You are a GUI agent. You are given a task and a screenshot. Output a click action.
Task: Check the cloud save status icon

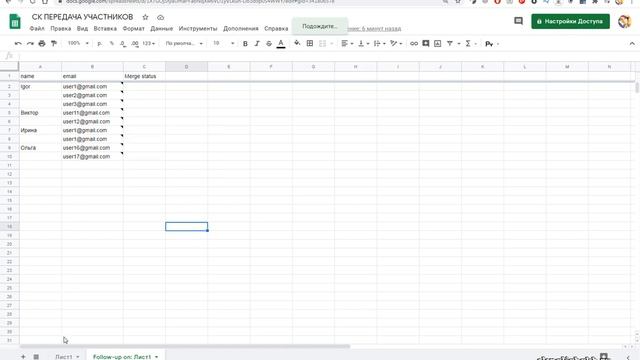[160, 17]
